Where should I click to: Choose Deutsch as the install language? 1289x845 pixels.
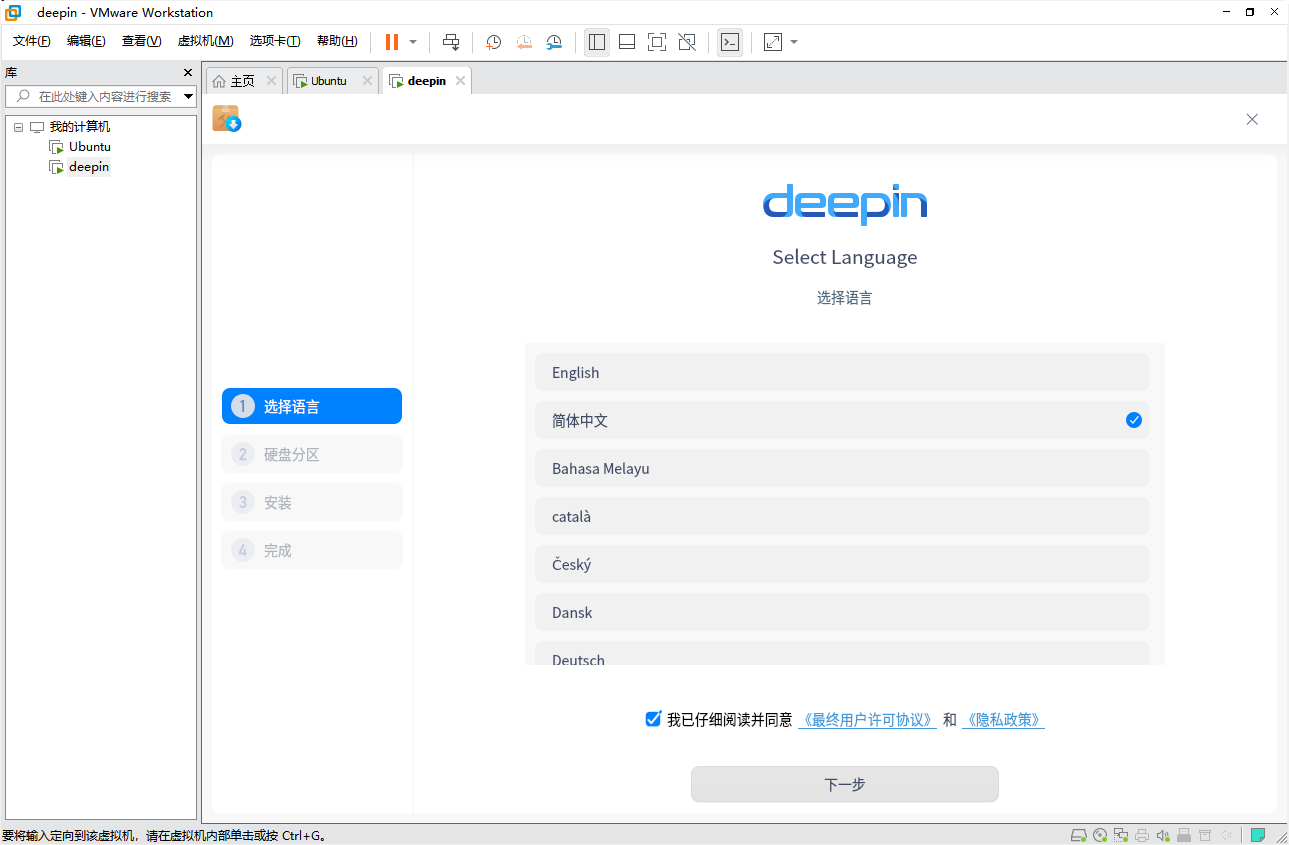(842, 653)
